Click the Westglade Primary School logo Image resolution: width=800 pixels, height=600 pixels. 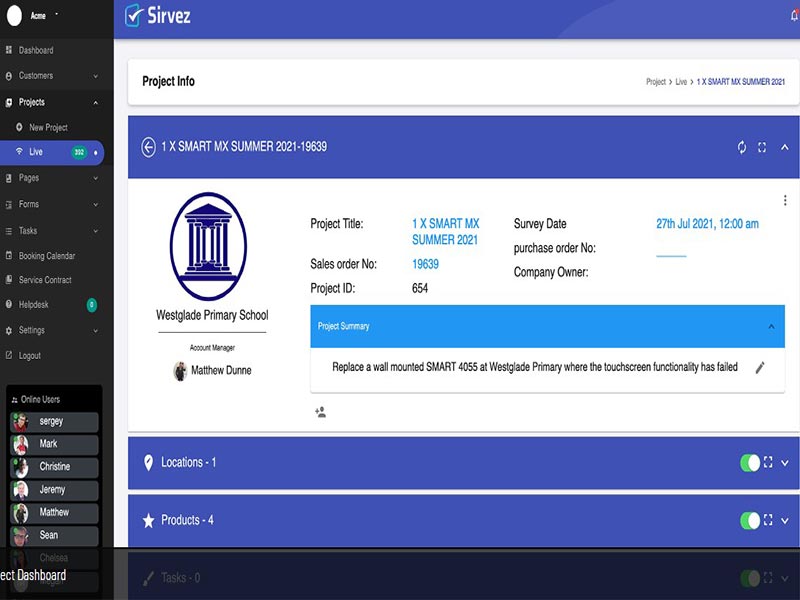tap(208, 246)
